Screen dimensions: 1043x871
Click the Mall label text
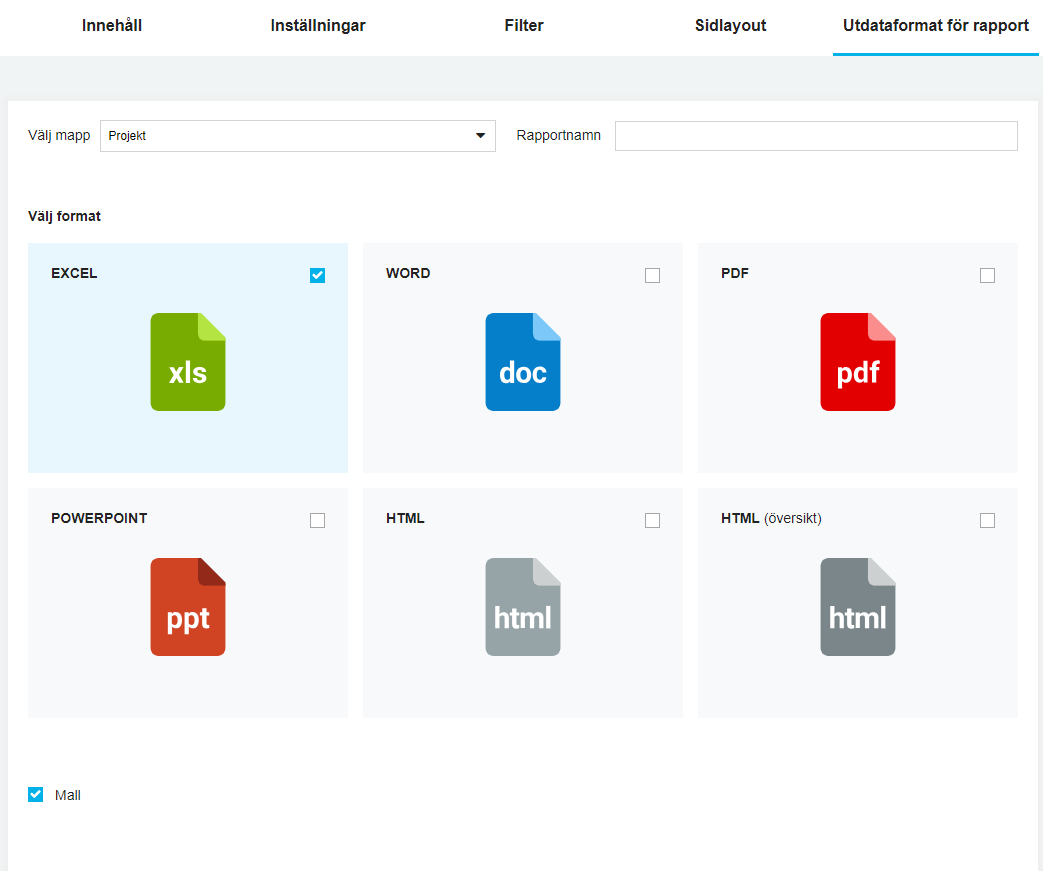coord(67,795)
